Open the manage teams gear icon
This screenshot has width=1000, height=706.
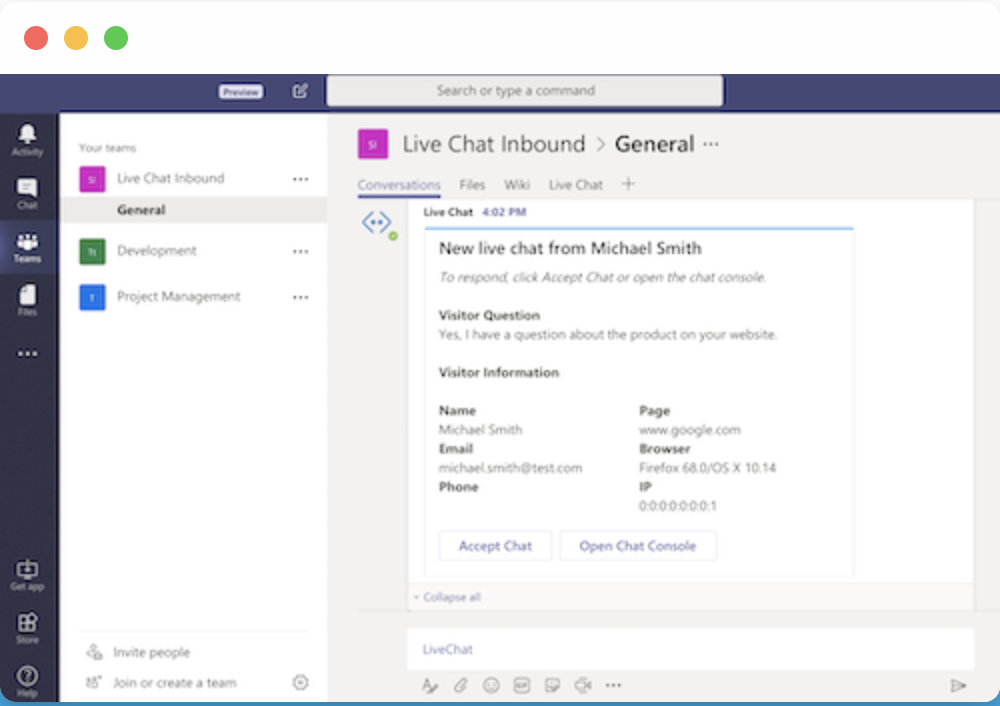(300, 683)
